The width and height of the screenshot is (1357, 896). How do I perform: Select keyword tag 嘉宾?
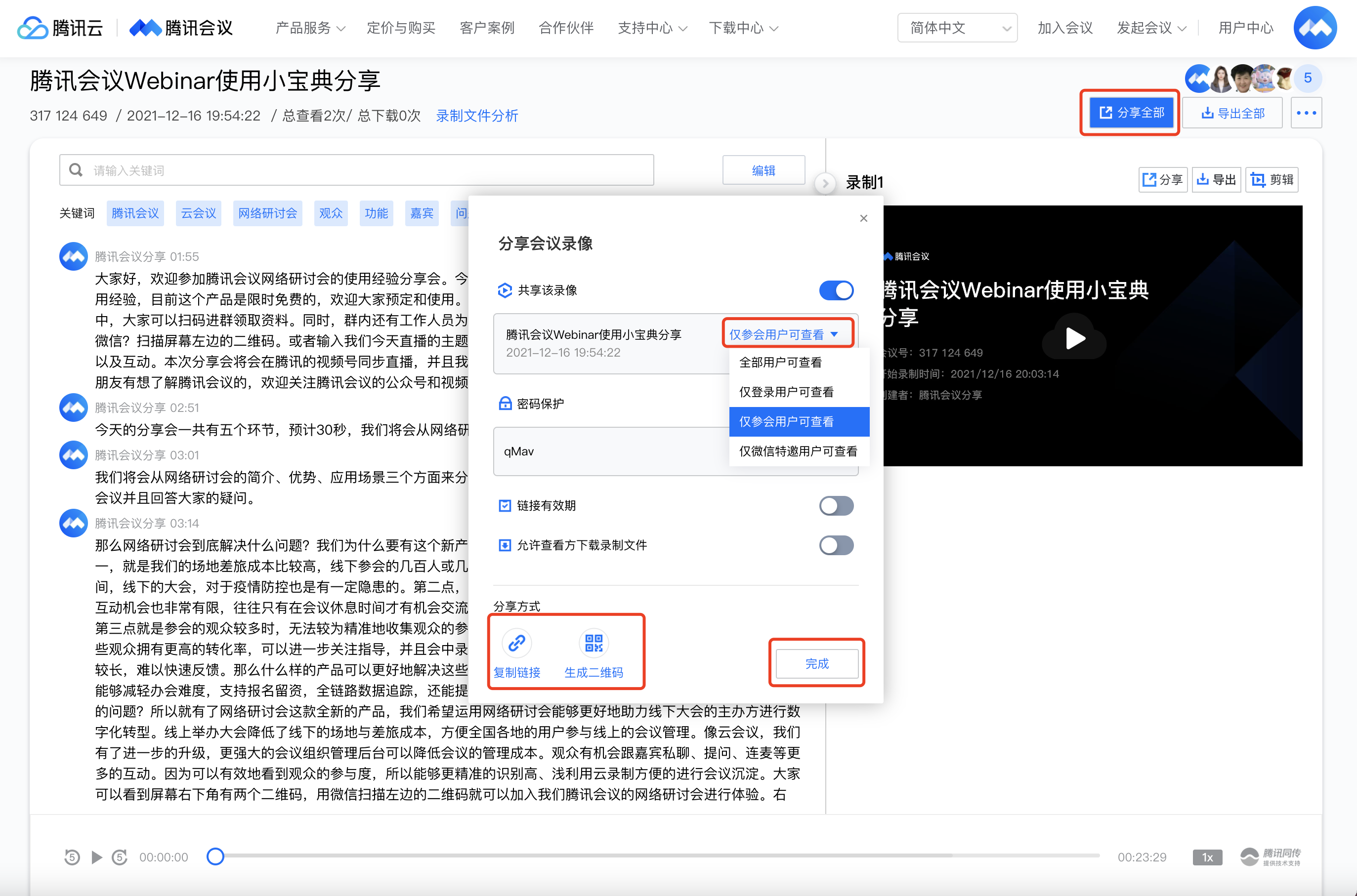[x=422, y=213]
